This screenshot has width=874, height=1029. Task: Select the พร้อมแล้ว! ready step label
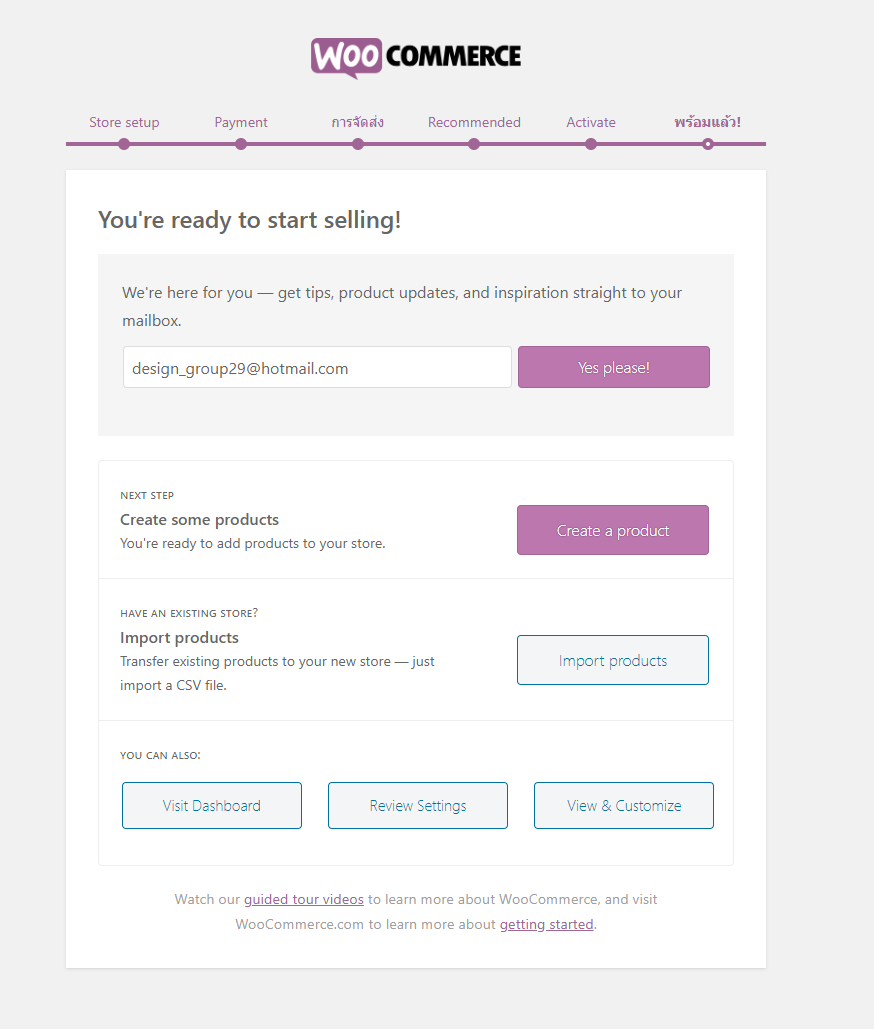(x=707, y=122)
